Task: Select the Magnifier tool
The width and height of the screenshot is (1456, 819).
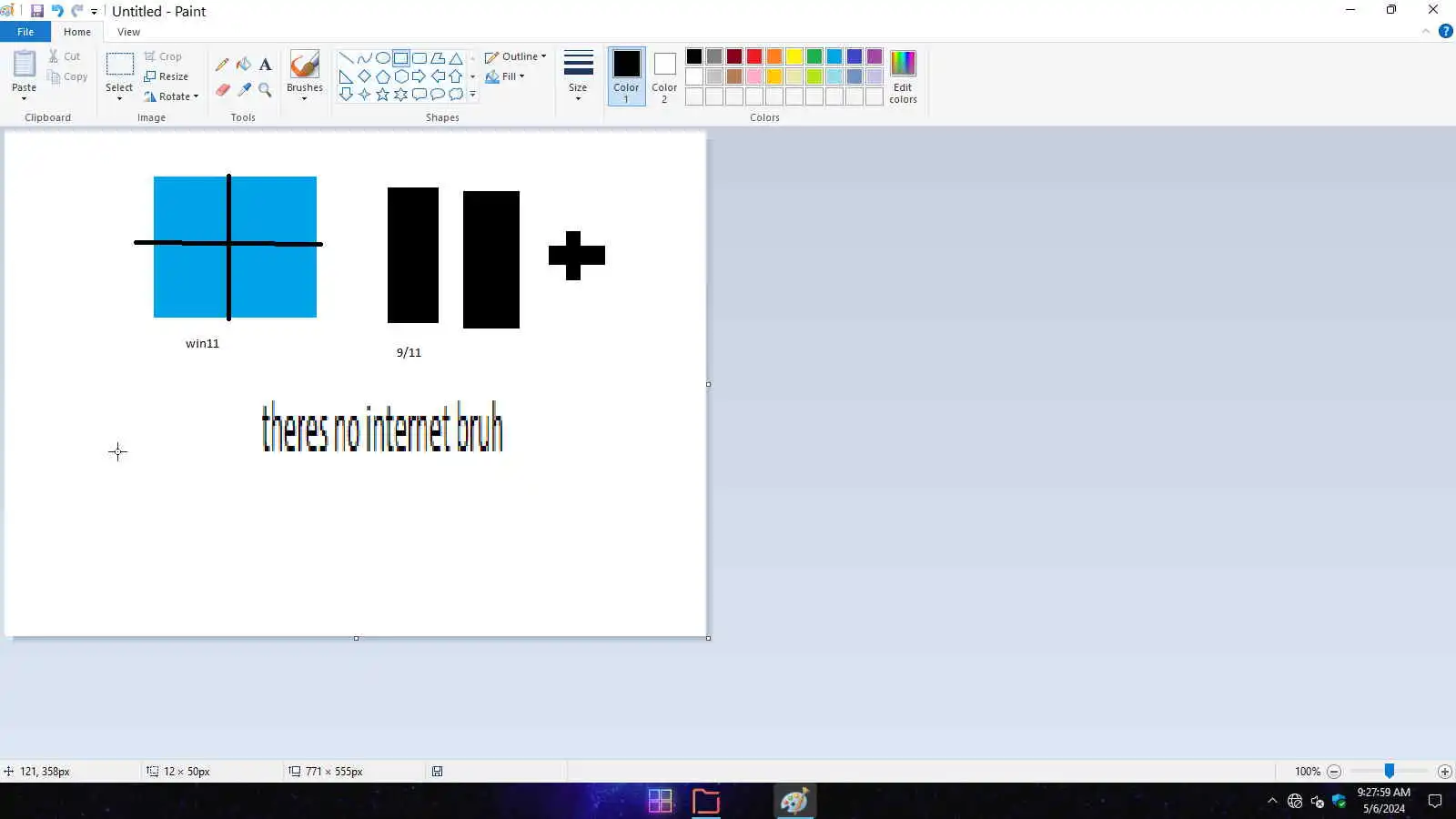Action: pyautogui.click(x=265, y=89)
